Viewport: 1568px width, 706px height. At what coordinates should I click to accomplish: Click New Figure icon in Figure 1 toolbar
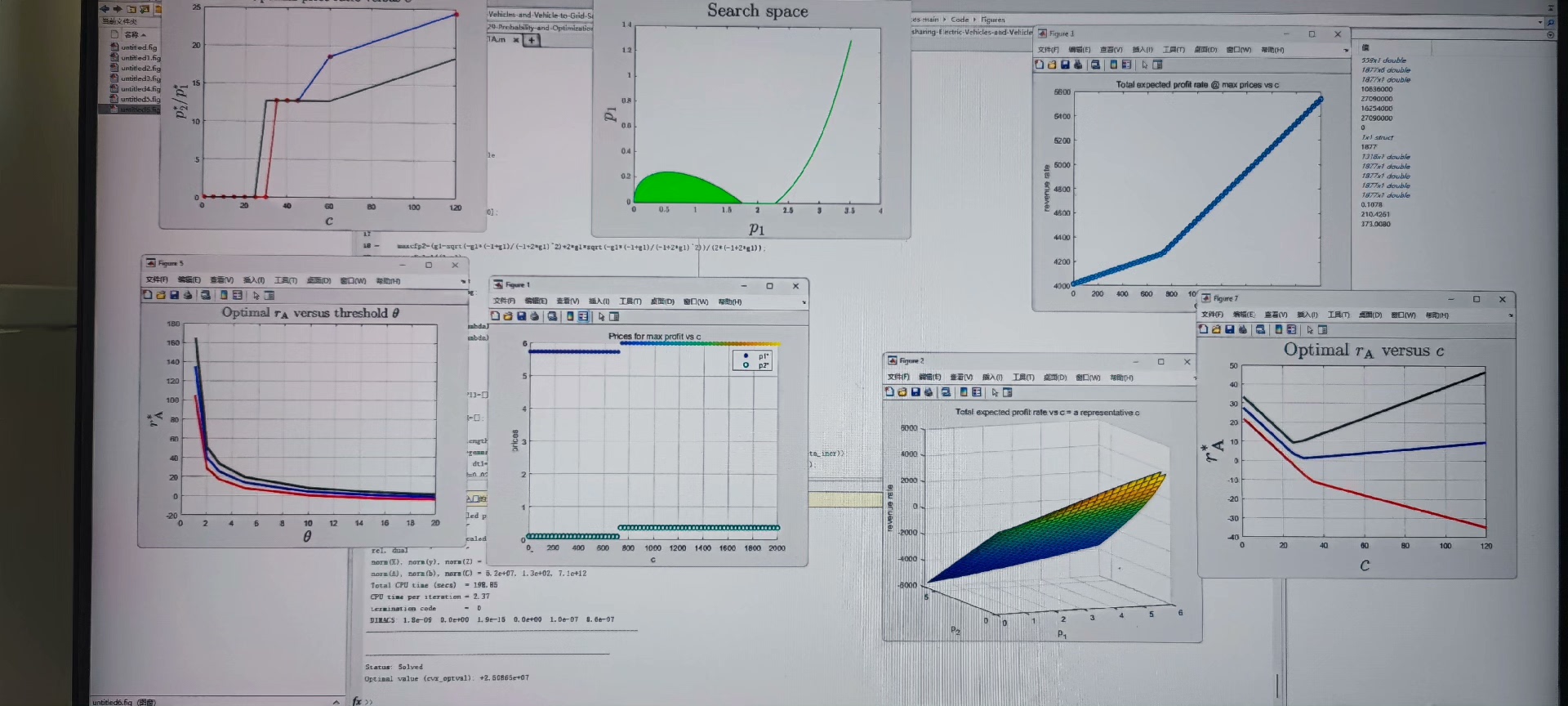tap(495, 316)
